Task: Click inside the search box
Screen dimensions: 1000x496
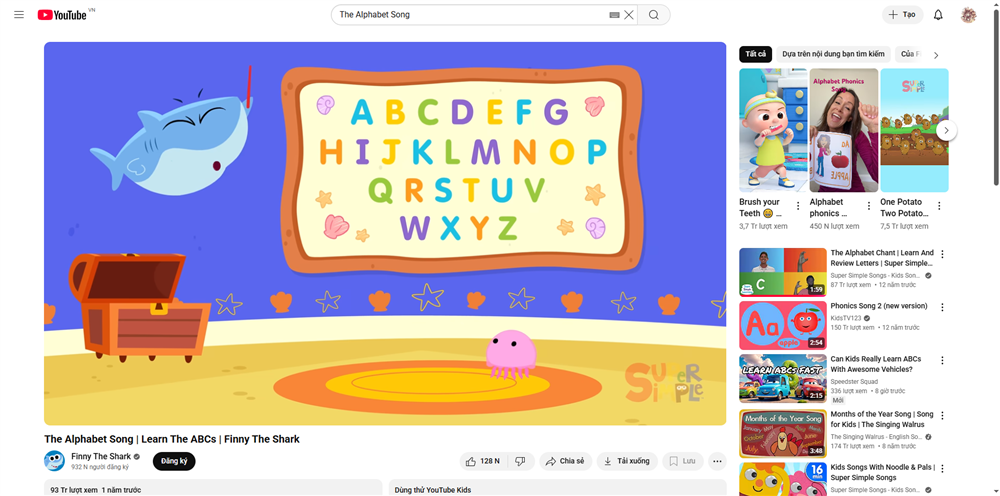Action: click(472, 15)
